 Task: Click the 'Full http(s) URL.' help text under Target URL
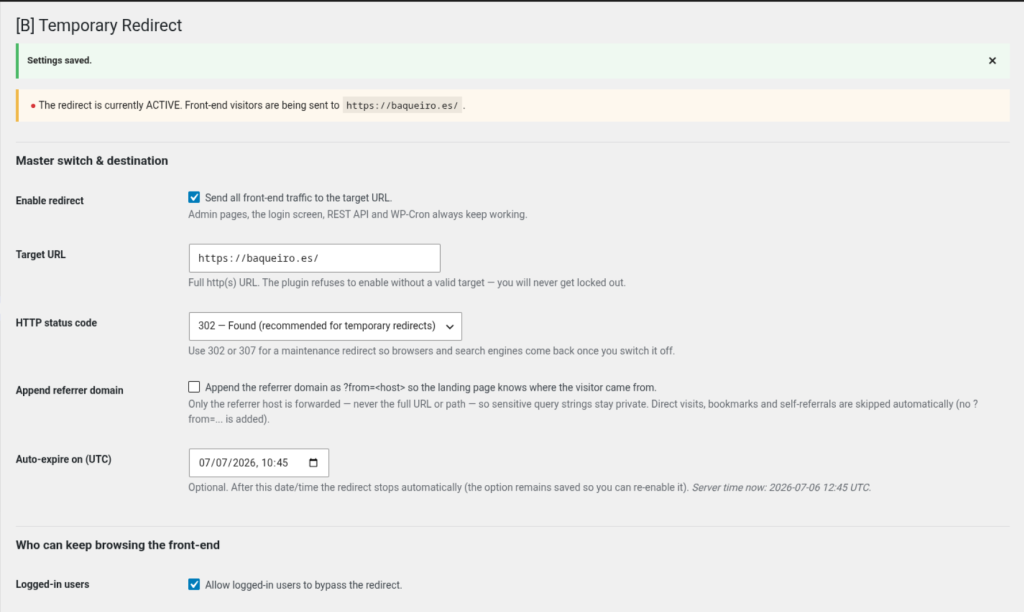[x=407, y=283]
